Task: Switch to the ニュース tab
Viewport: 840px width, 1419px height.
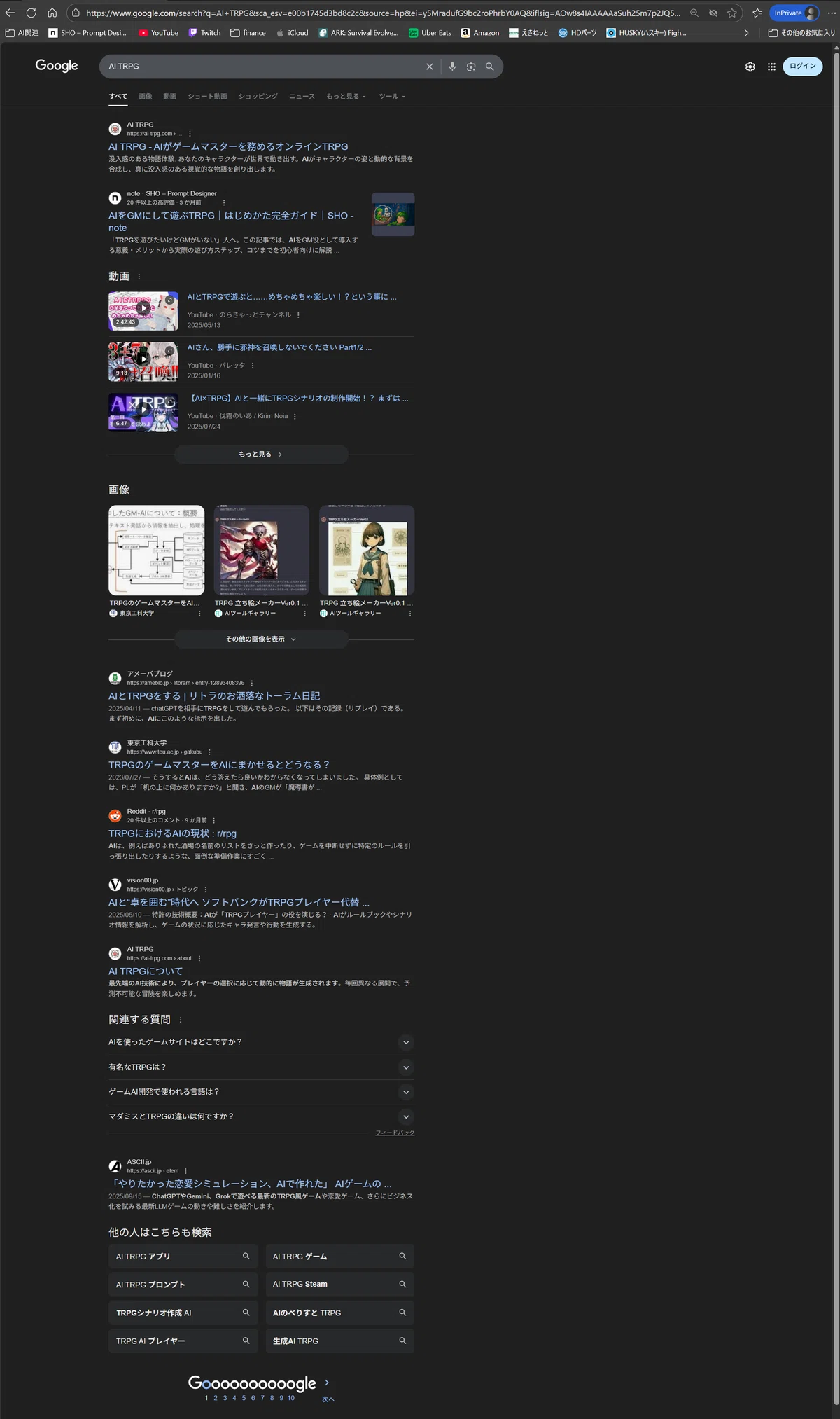Action: pyautogui.click(x=302, y=97)
